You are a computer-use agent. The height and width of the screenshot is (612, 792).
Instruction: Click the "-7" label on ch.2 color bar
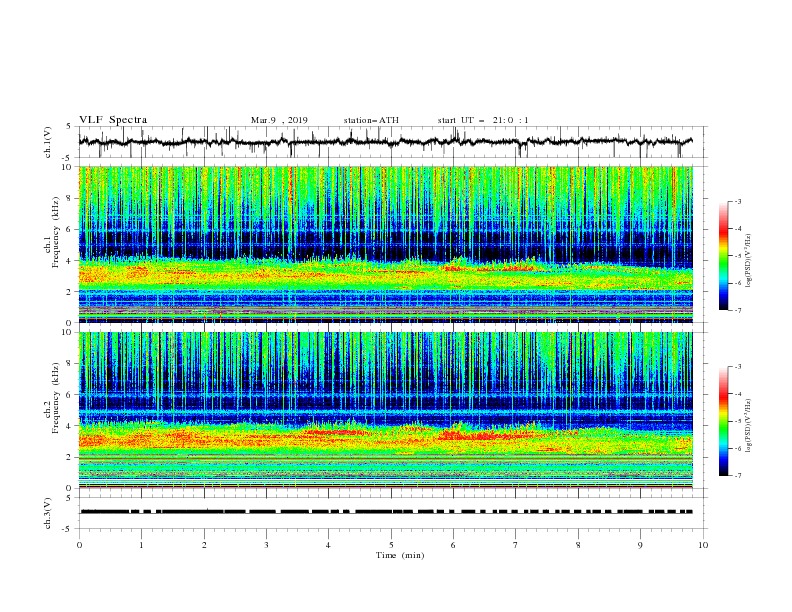[x=737, y=476]
